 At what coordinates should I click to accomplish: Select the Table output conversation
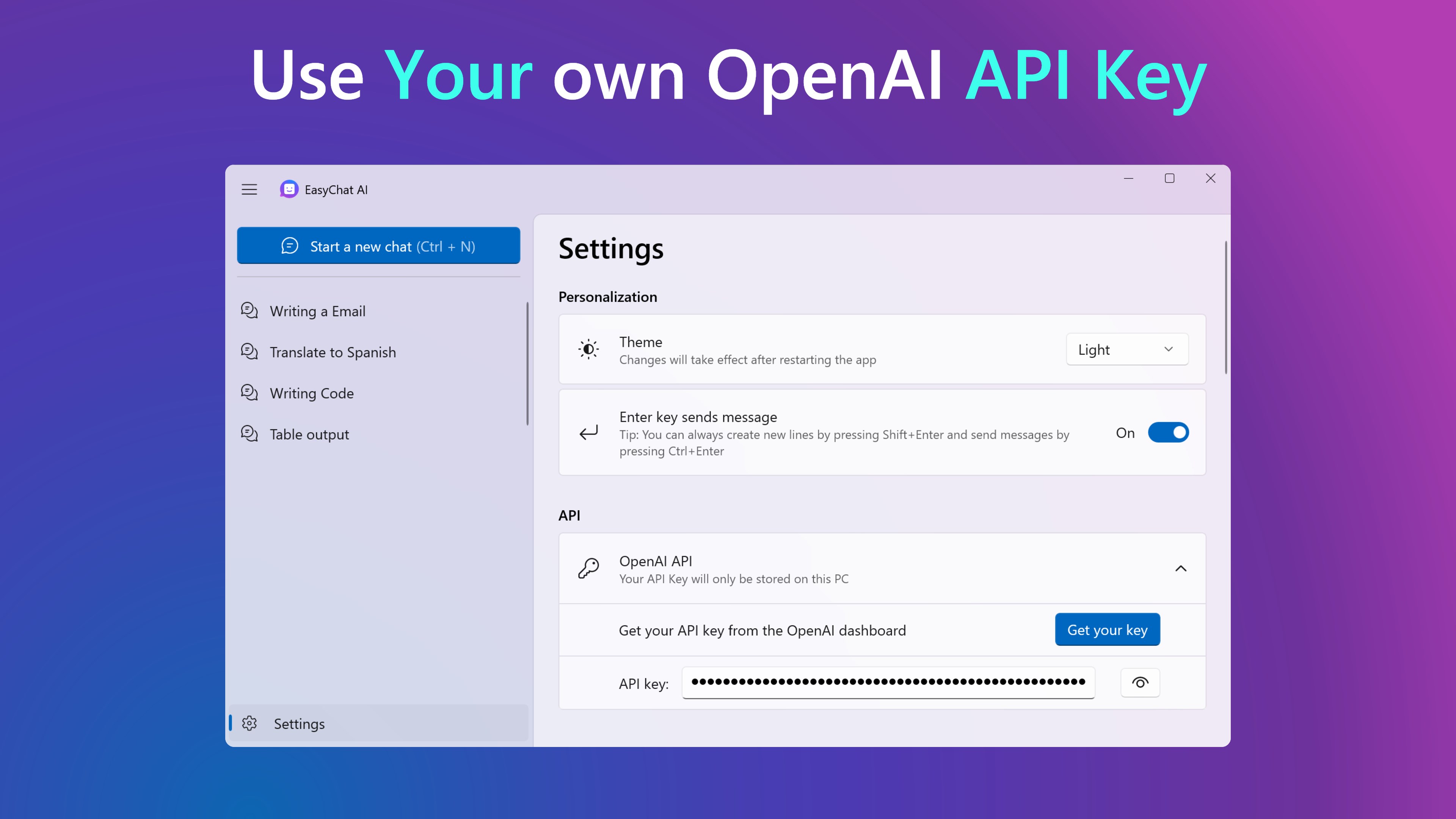[309, 434]
